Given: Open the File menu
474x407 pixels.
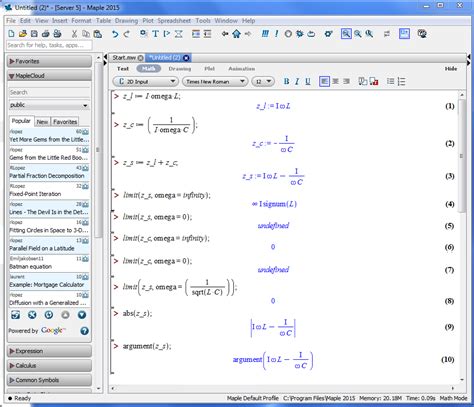Looking at the screenshot, I should point(11,21).
